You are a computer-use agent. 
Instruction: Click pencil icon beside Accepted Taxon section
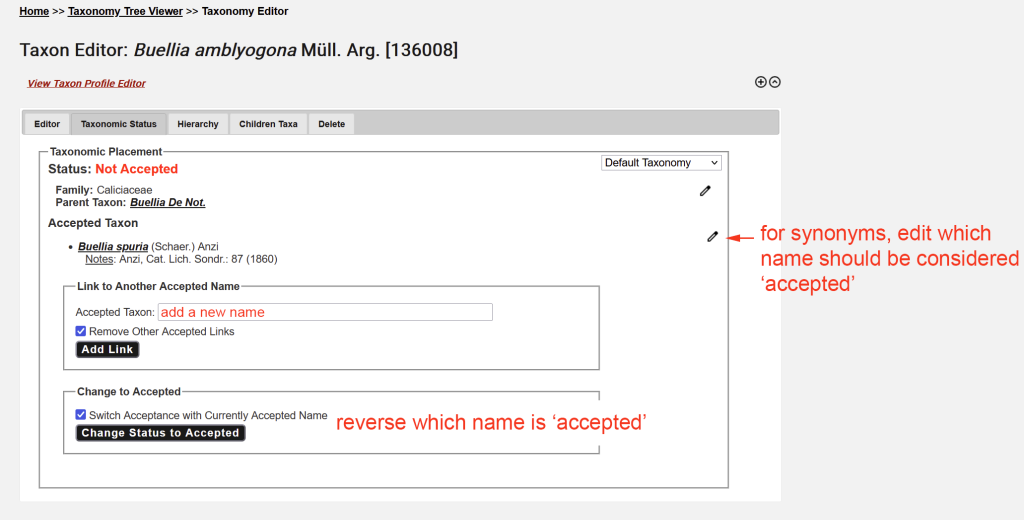click(712, 236)
